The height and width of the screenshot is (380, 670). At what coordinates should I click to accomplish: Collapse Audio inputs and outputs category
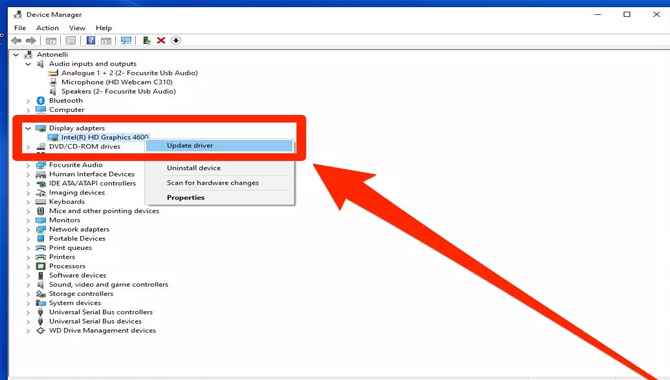point(28,64)
